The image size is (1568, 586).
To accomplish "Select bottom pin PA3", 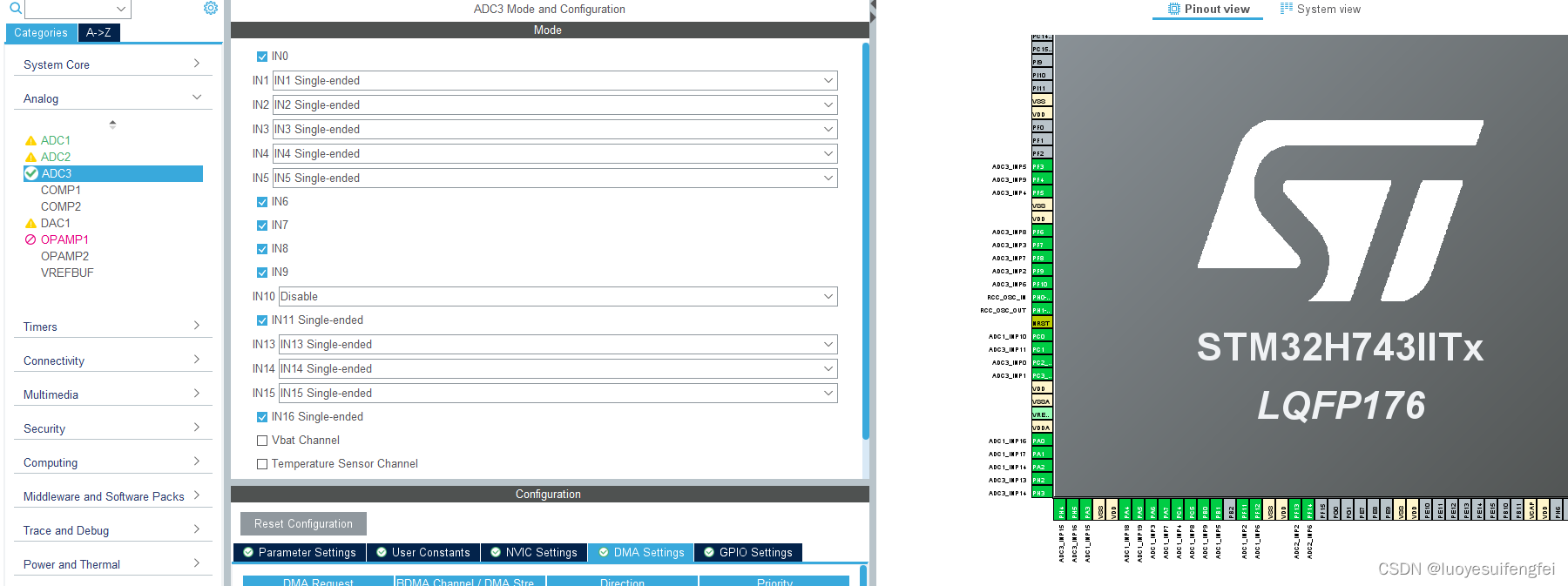I will [x=1085, y=509].
